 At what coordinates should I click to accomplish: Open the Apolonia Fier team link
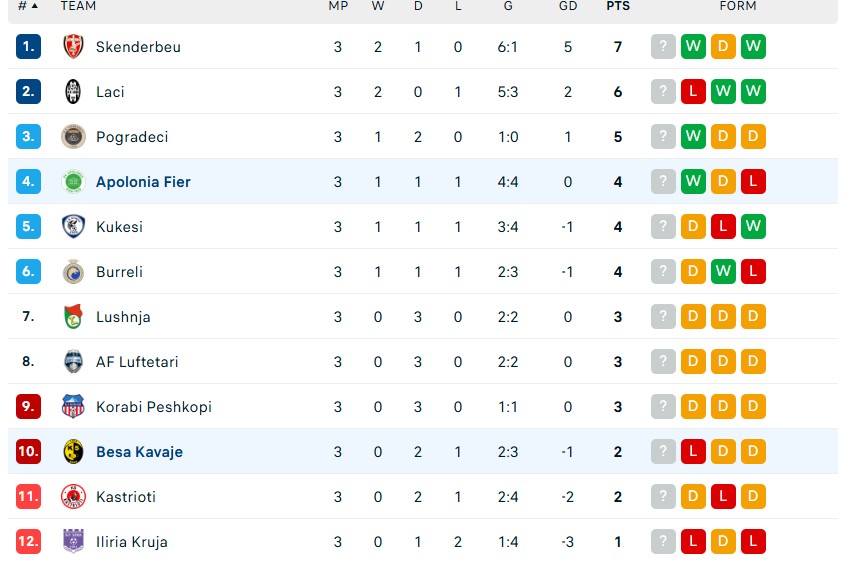(x=143, y=182)
